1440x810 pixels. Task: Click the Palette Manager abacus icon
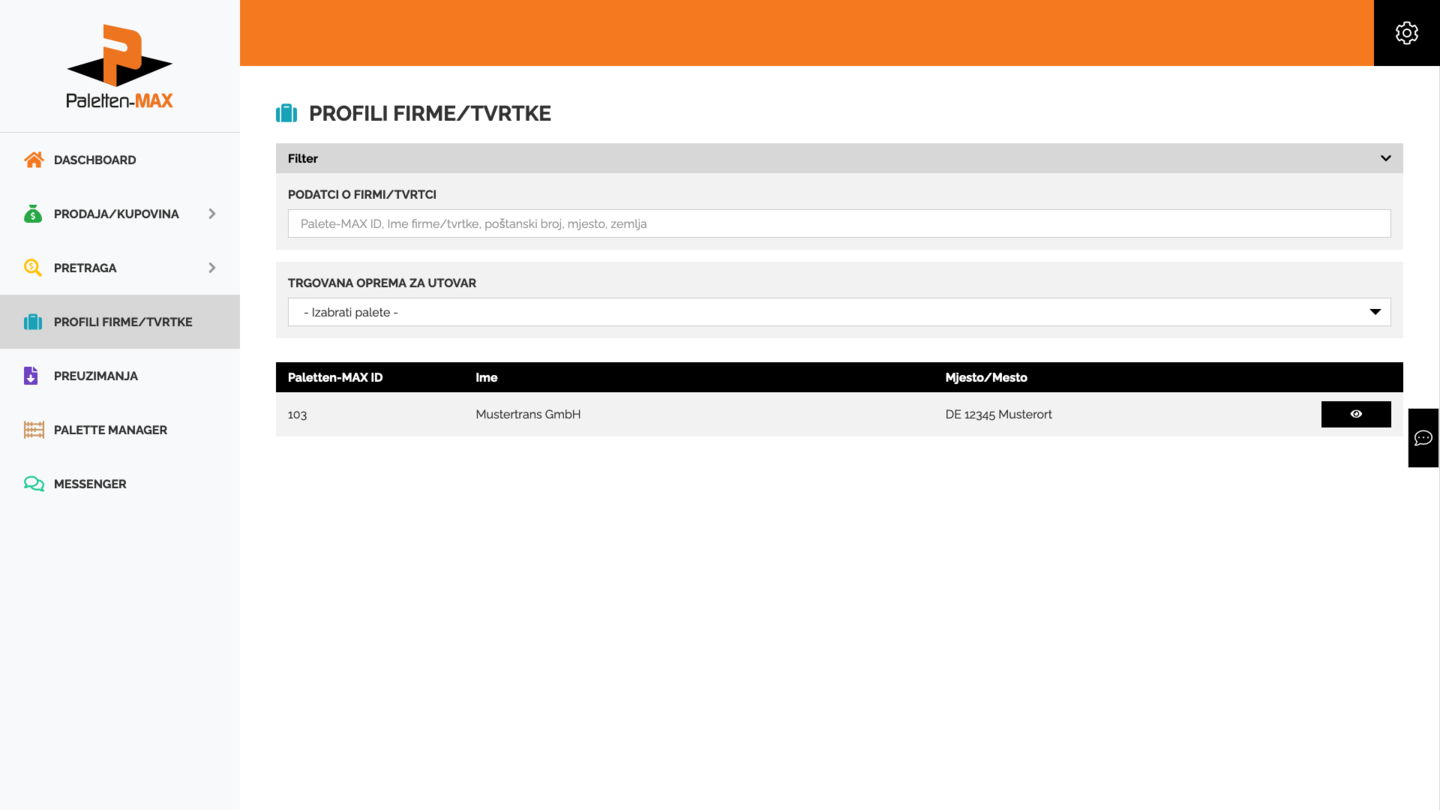tap(34, 430)
